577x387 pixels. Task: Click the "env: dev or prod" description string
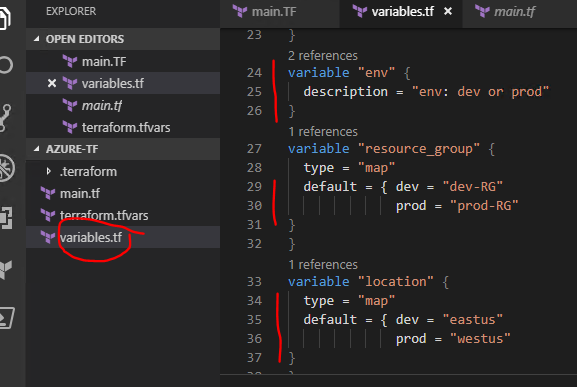[x=480, y=92]
